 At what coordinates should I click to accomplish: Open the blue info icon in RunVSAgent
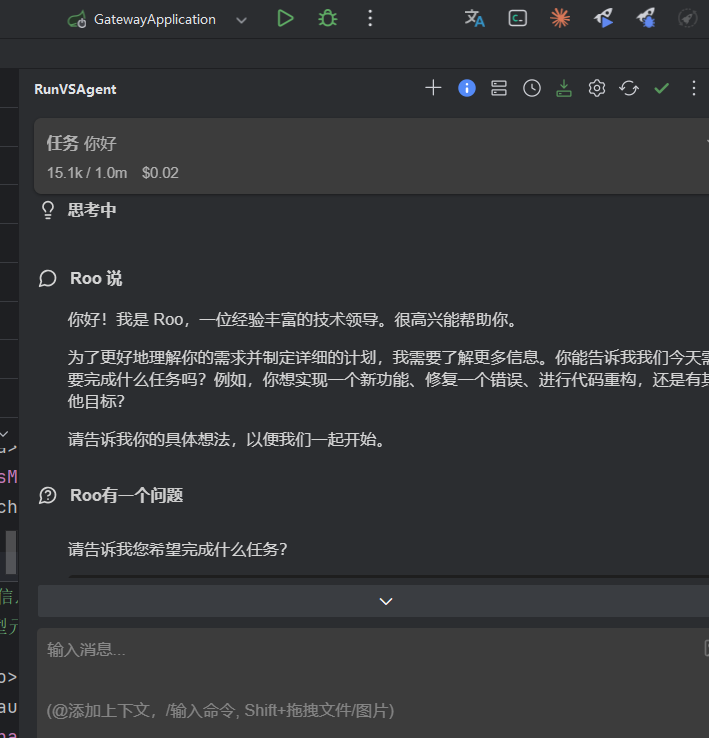[467, 88]
